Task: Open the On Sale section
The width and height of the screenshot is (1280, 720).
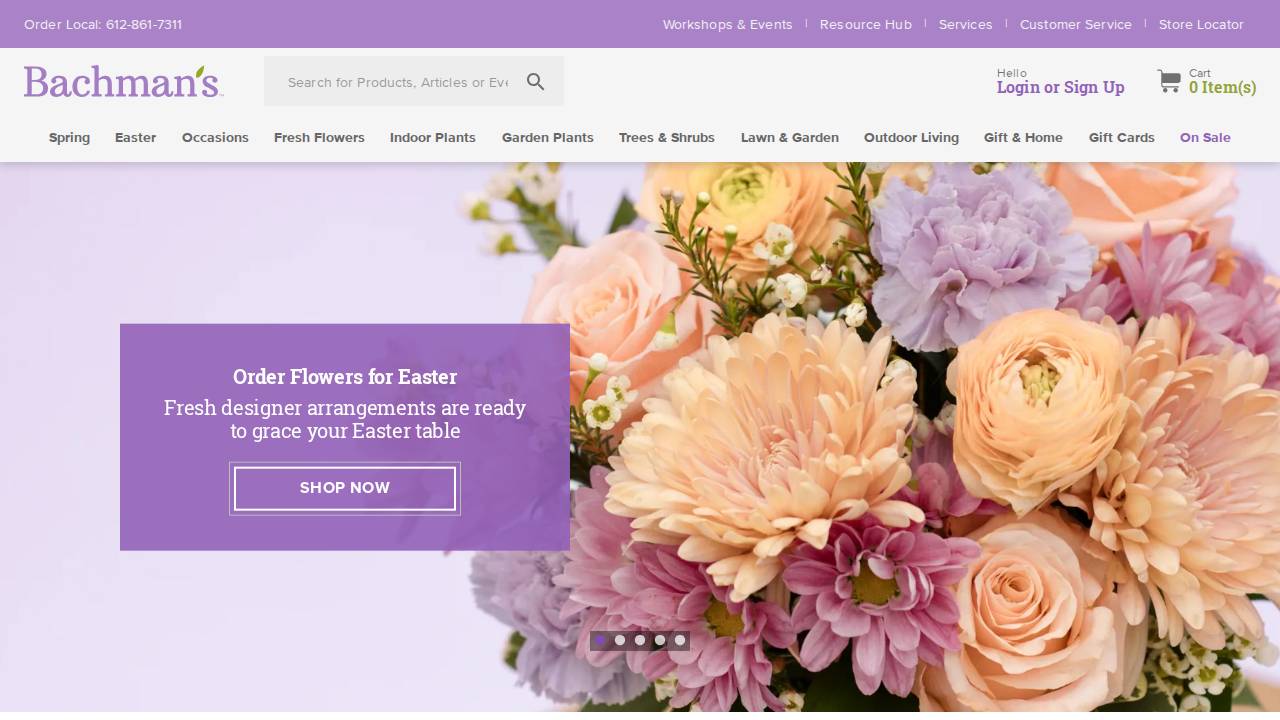Action: click(x=1205, y=137)
